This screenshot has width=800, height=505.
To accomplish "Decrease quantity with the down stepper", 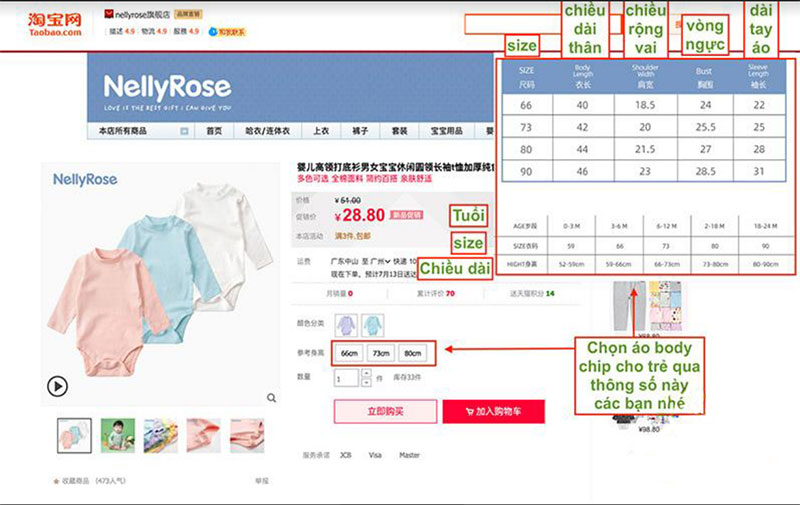I will click(366, 383).
